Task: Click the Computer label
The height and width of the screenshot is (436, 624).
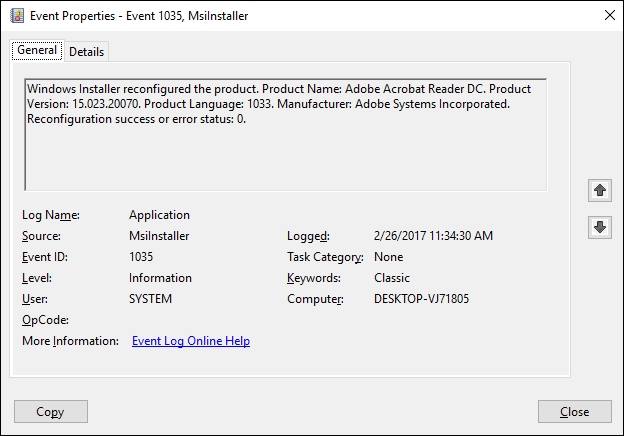Action: pyautogui.click(x=315, y=299)
